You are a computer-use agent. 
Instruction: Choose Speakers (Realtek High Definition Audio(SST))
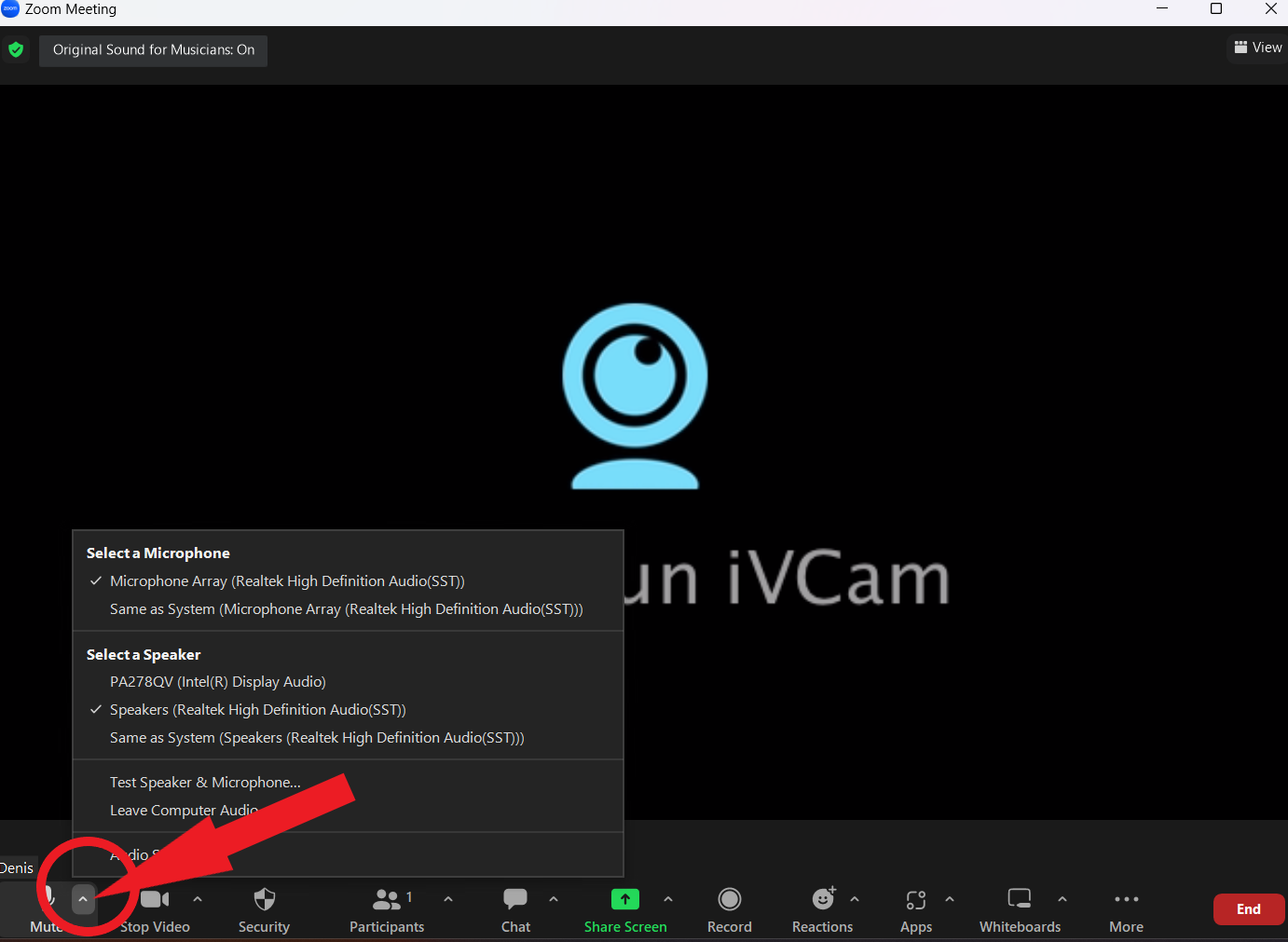click(x=348, y=710)
